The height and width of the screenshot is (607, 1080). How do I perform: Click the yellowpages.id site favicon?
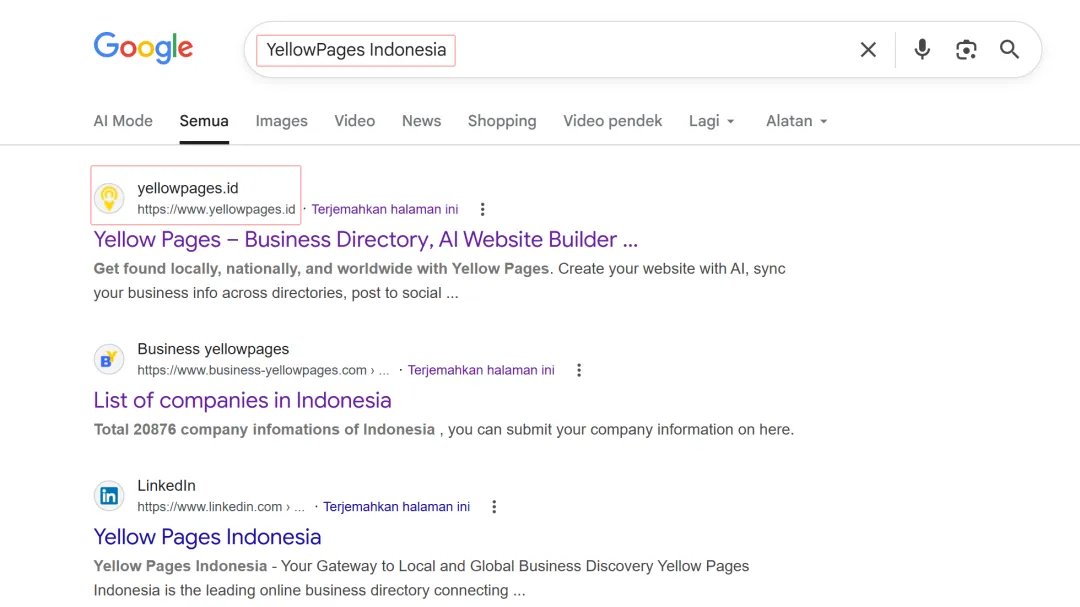[109, 198]
